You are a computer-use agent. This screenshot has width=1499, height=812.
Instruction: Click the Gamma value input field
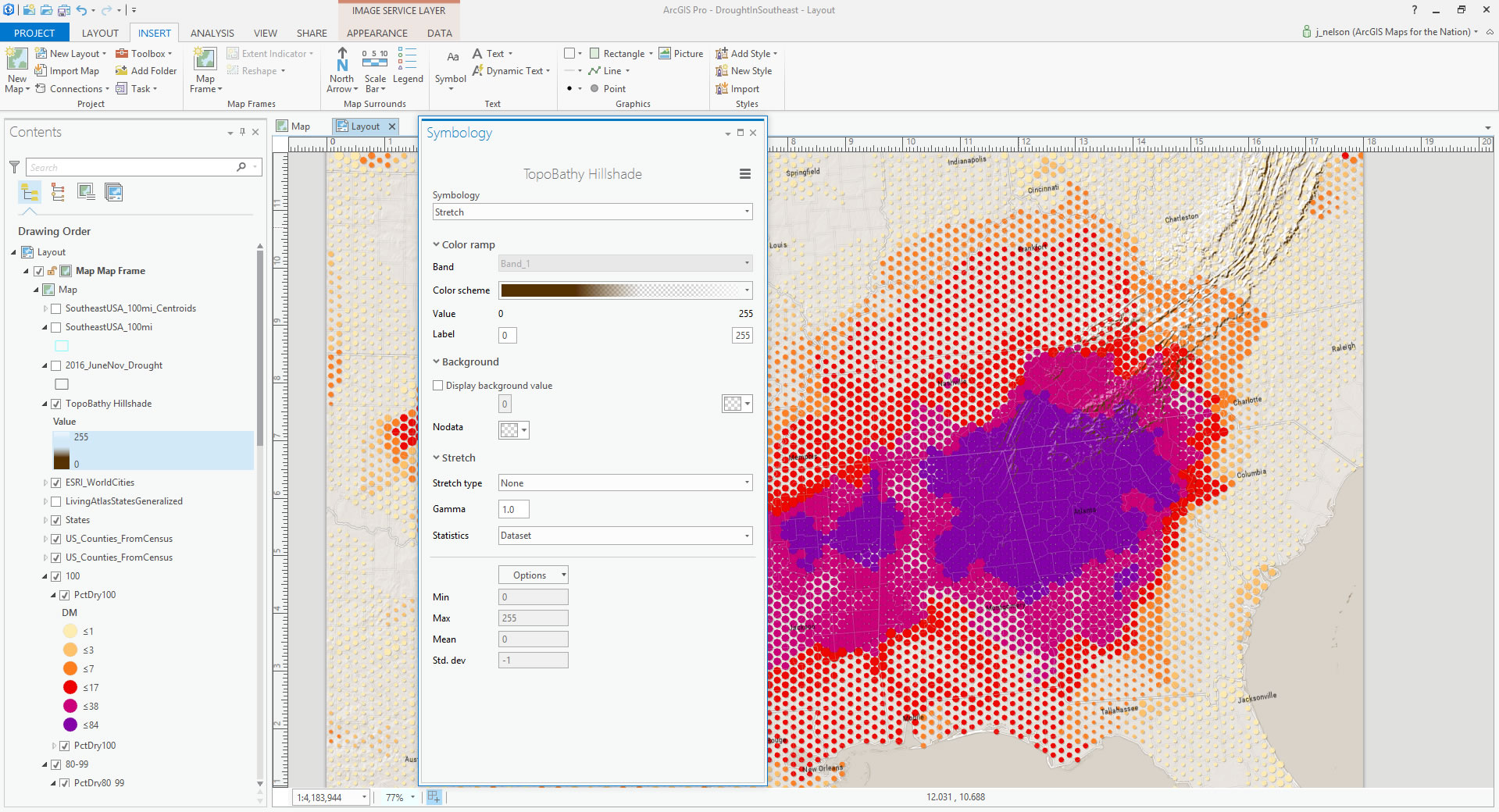coord(513,510)
